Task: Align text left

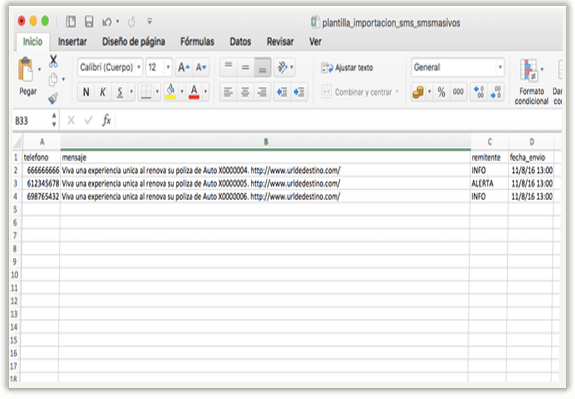Action: pyautogui.click(x=228, y=92)
